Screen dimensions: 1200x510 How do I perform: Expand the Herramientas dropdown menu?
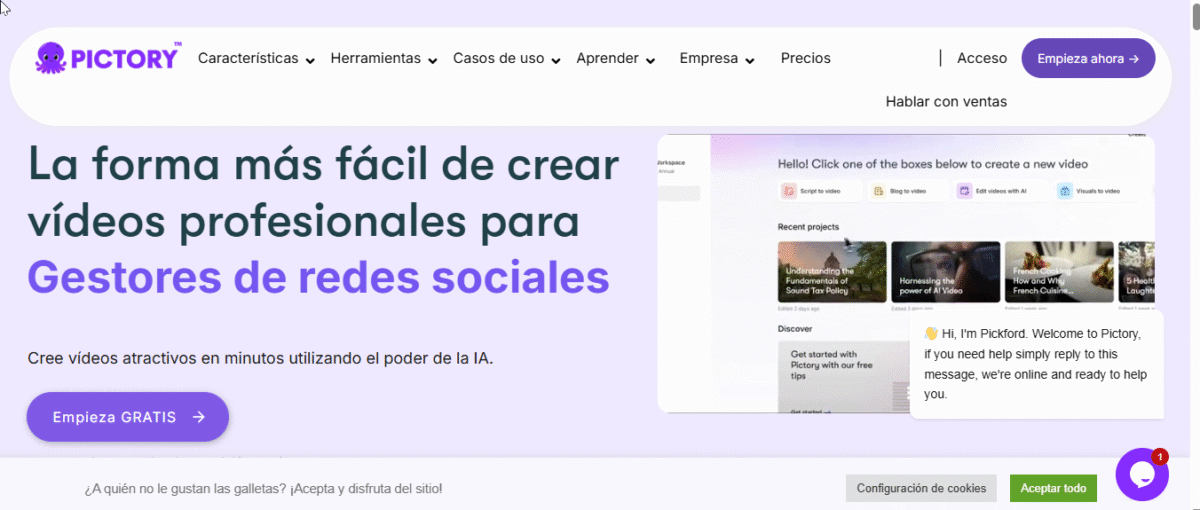point(384,58)
